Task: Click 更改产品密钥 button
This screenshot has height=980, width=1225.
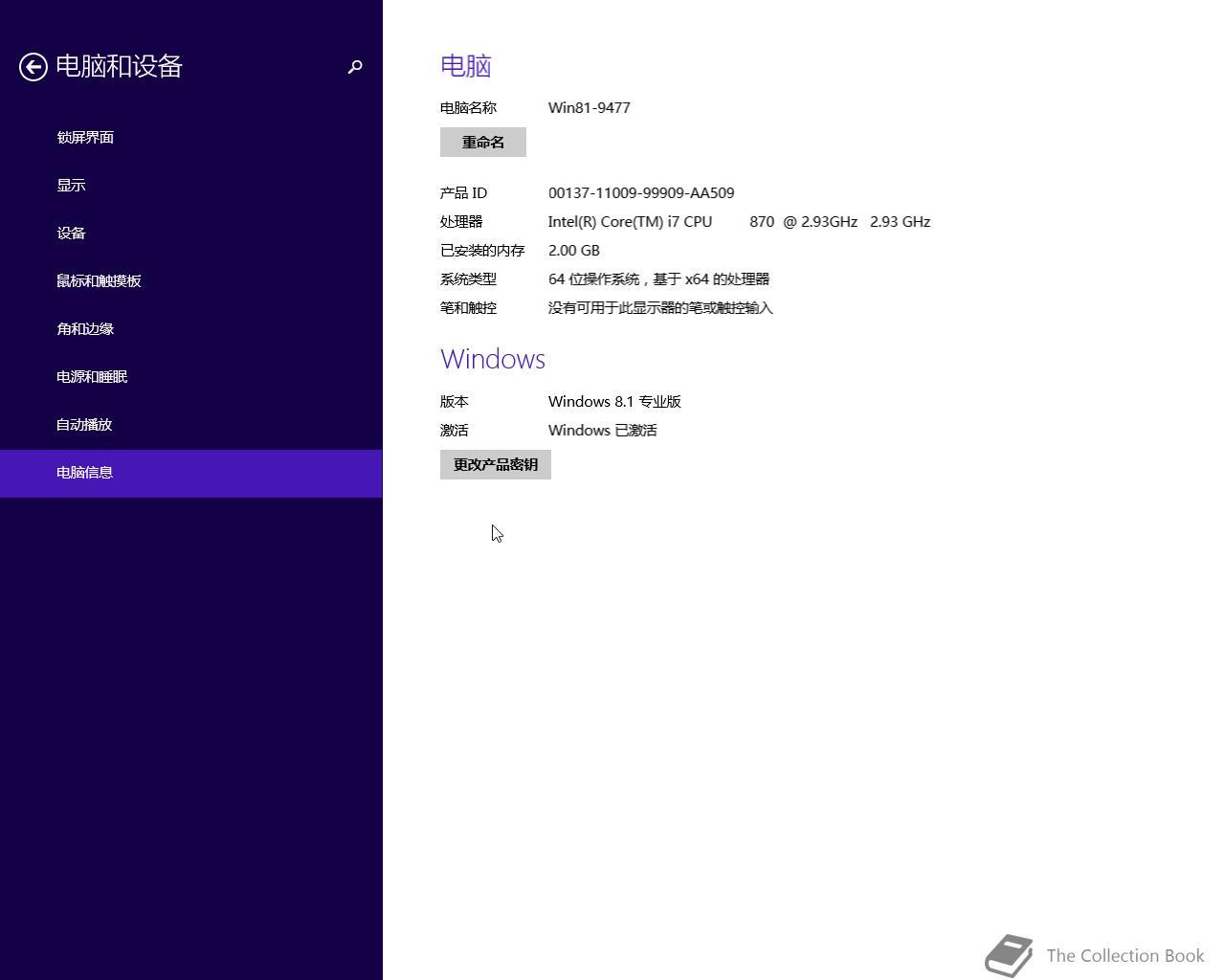Action: click(496, 464)
